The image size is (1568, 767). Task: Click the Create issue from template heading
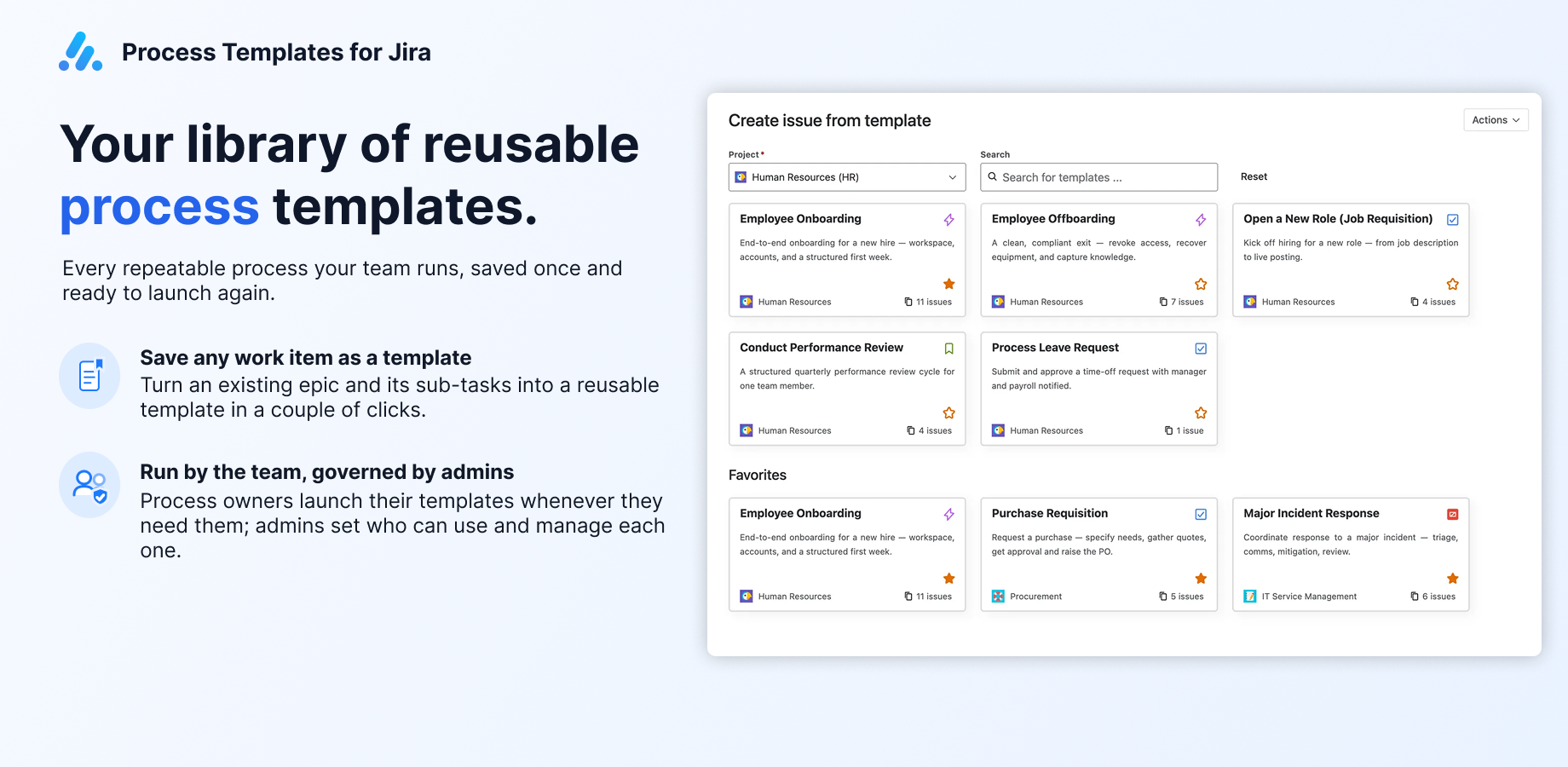point(830,121)
